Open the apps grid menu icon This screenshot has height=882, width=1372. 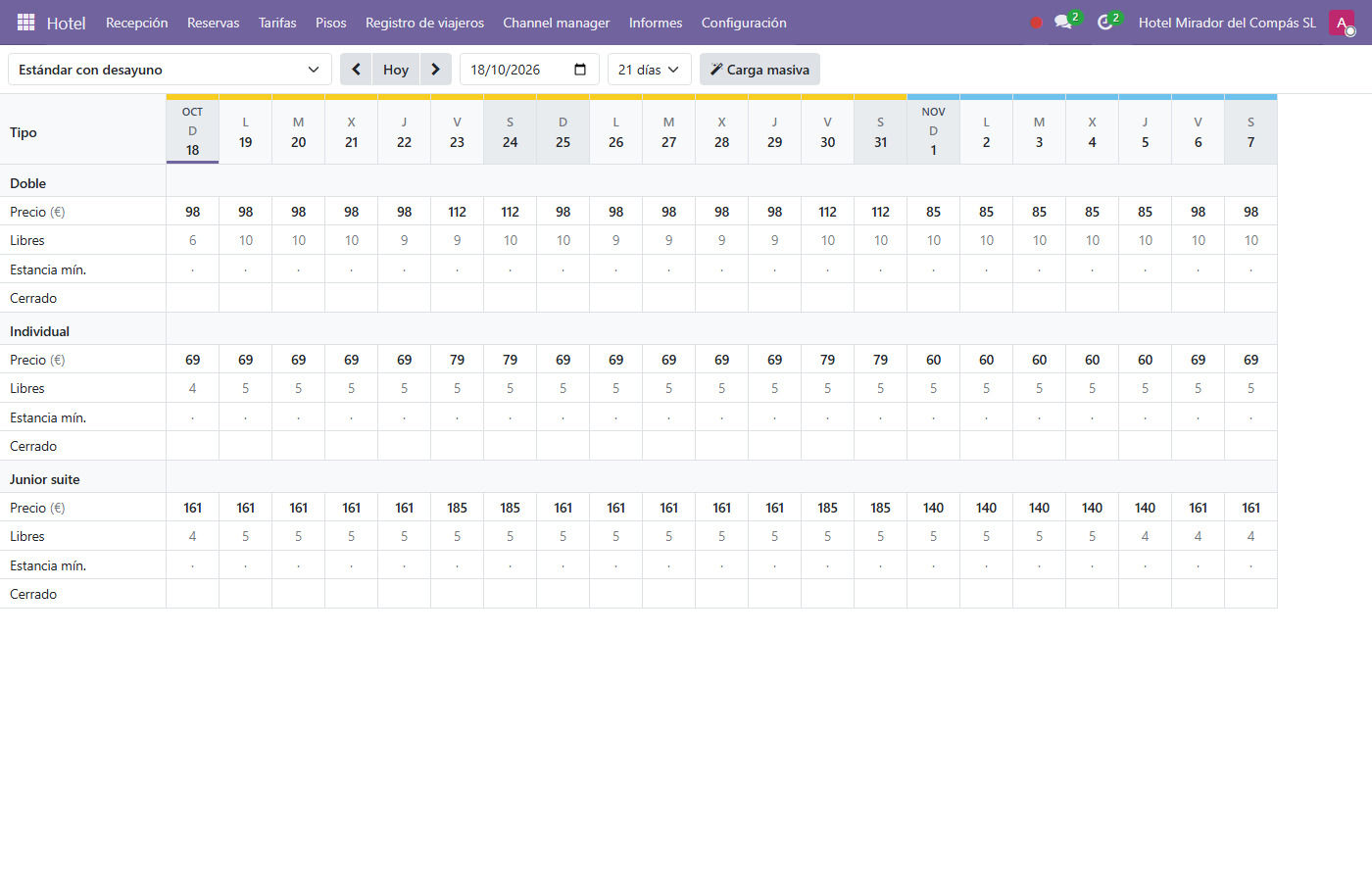coord(26,23)
